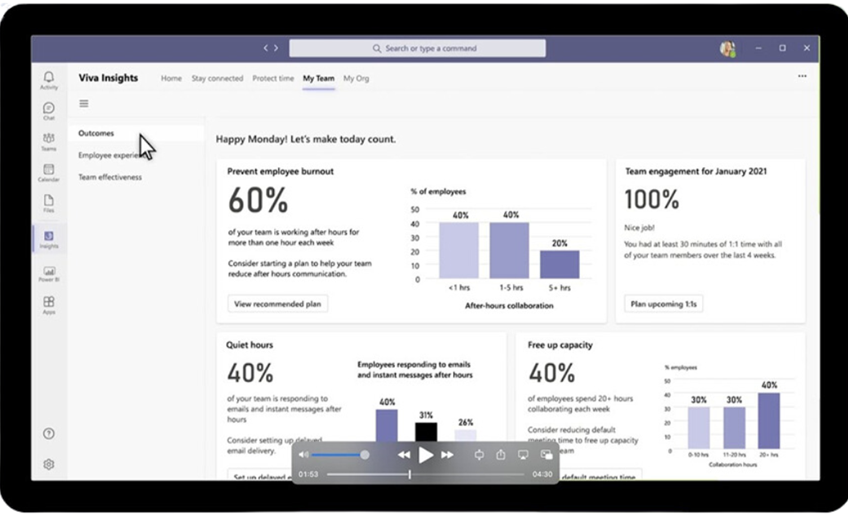848x514 pixels.
Task: Open the user profile avatar
Action: point(727,48)
